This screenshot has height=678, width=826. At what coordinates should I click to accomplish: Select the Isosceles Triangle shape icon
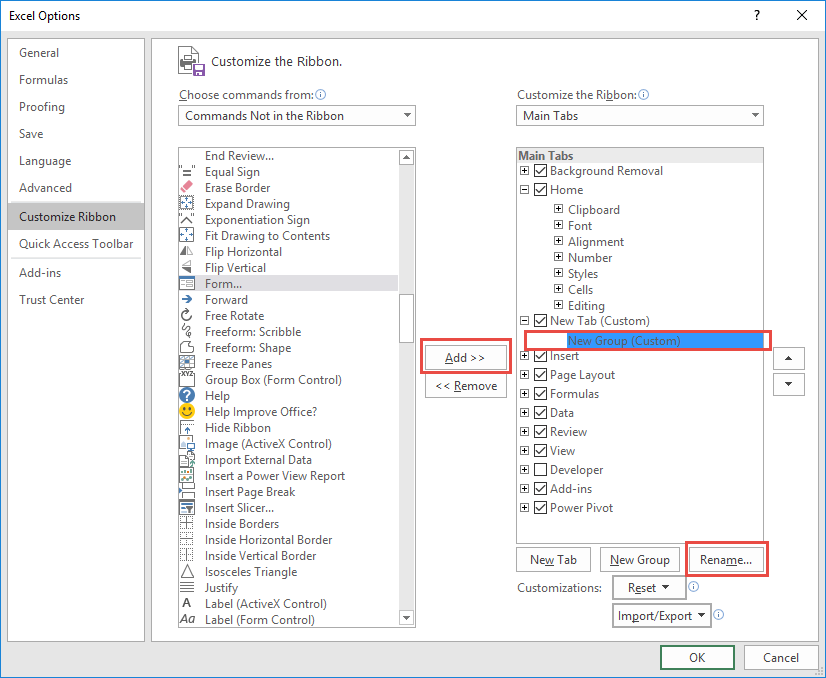pos(186,571)
